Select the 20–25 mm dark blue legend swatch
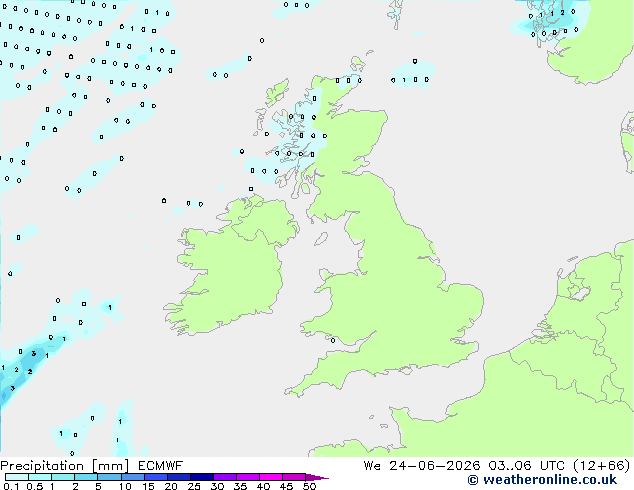 tap(179, 477)
